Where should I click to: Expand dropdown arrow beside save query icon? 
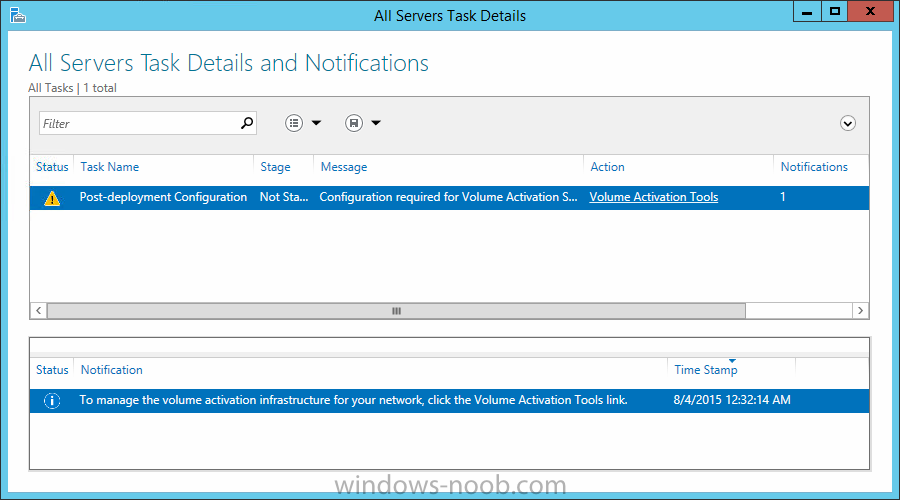click(376, 123)
